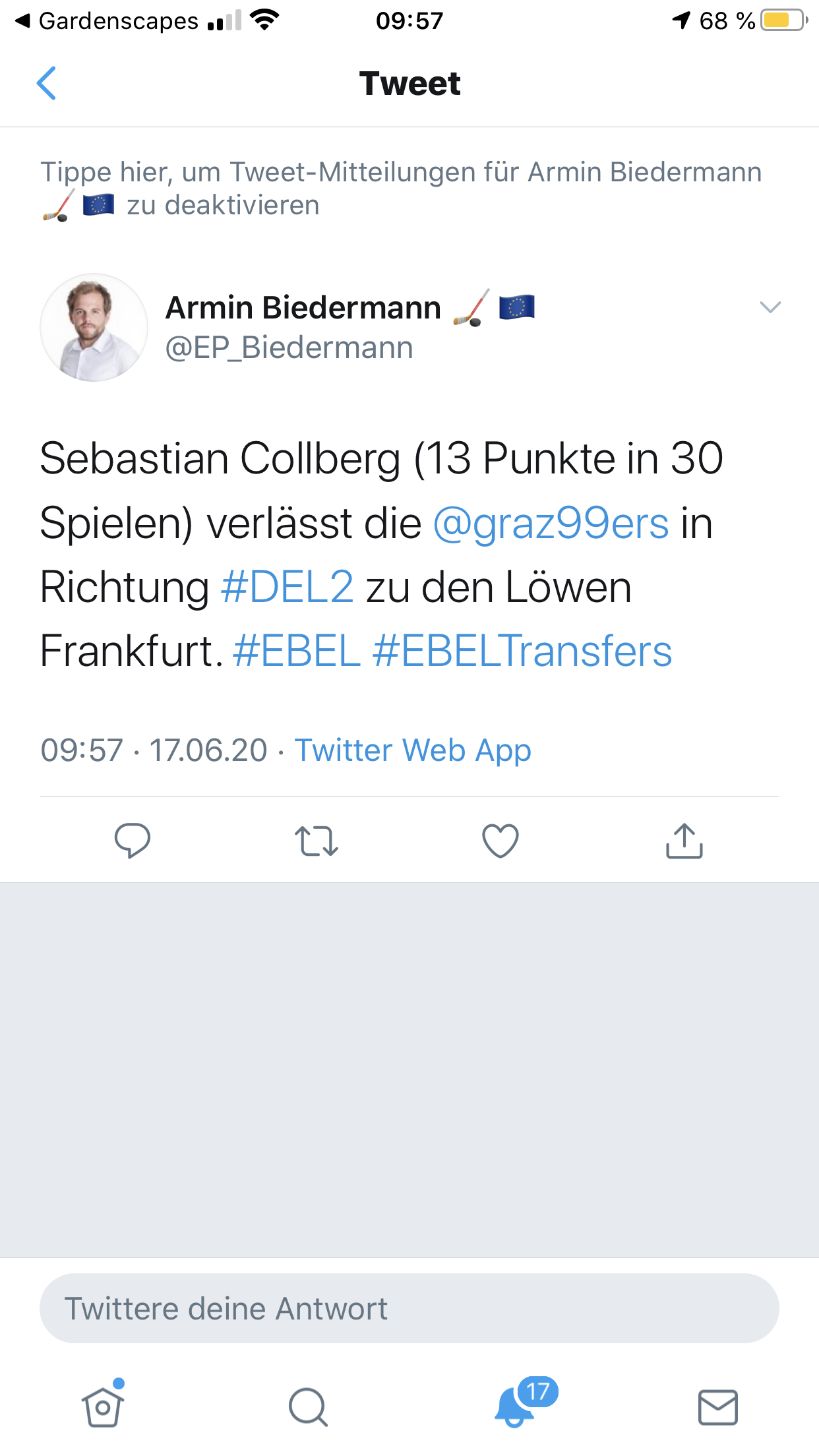Return to Gardenscapes app via status bar
Viewport: 819px width, 1456px height.
click(109, 21)
